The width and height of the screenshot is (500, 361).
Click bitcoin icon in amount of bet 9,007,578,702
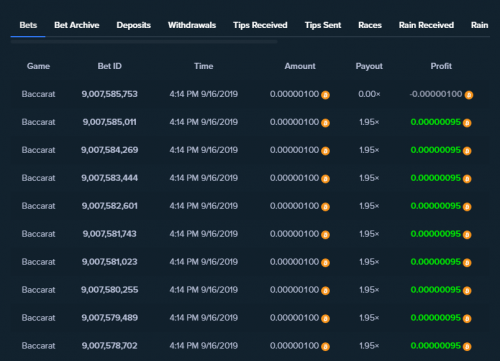pos(325,347)
